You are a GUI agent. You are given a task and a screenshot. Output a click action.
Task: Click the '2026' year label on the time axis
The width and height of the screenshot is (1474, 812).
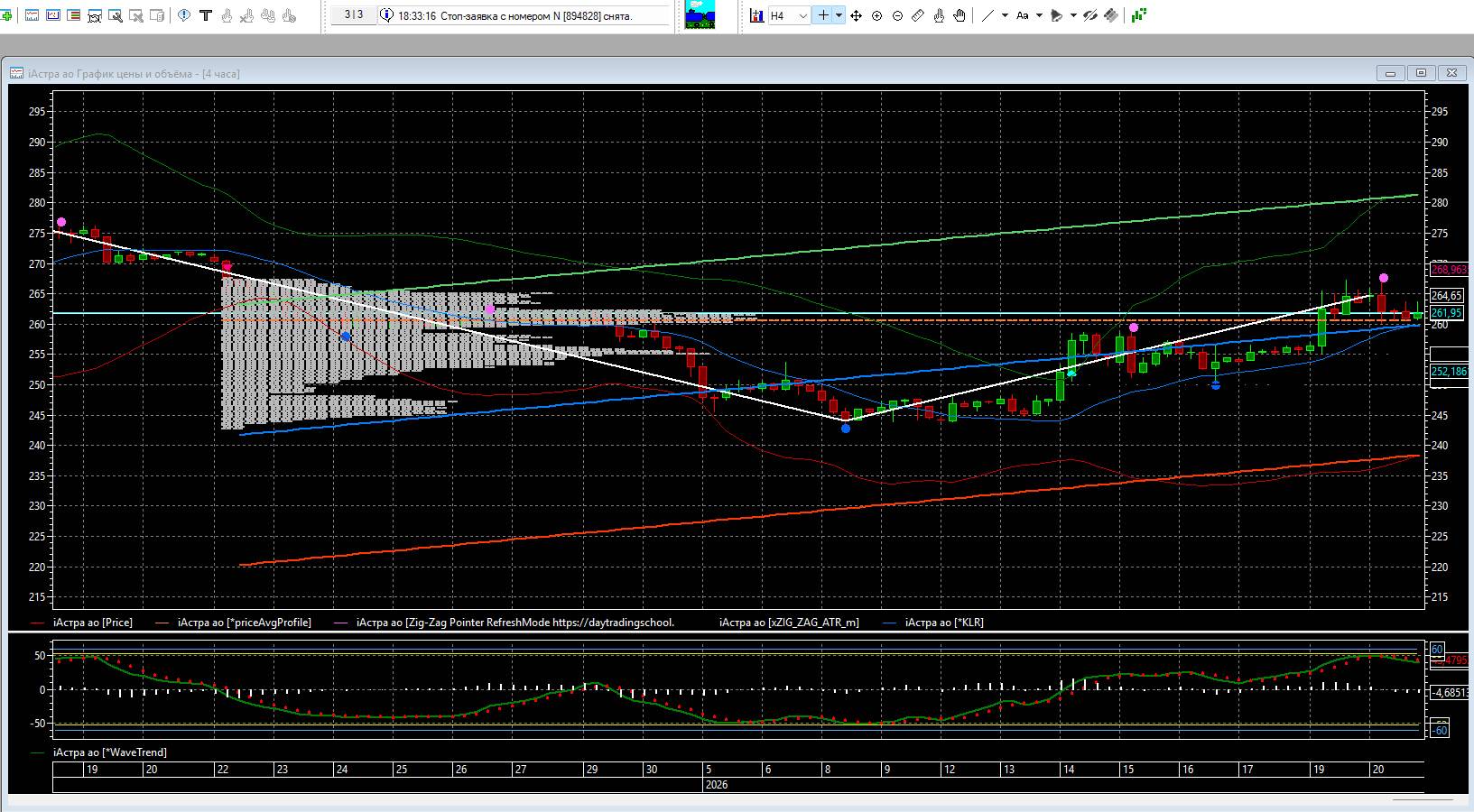point(717,785)
